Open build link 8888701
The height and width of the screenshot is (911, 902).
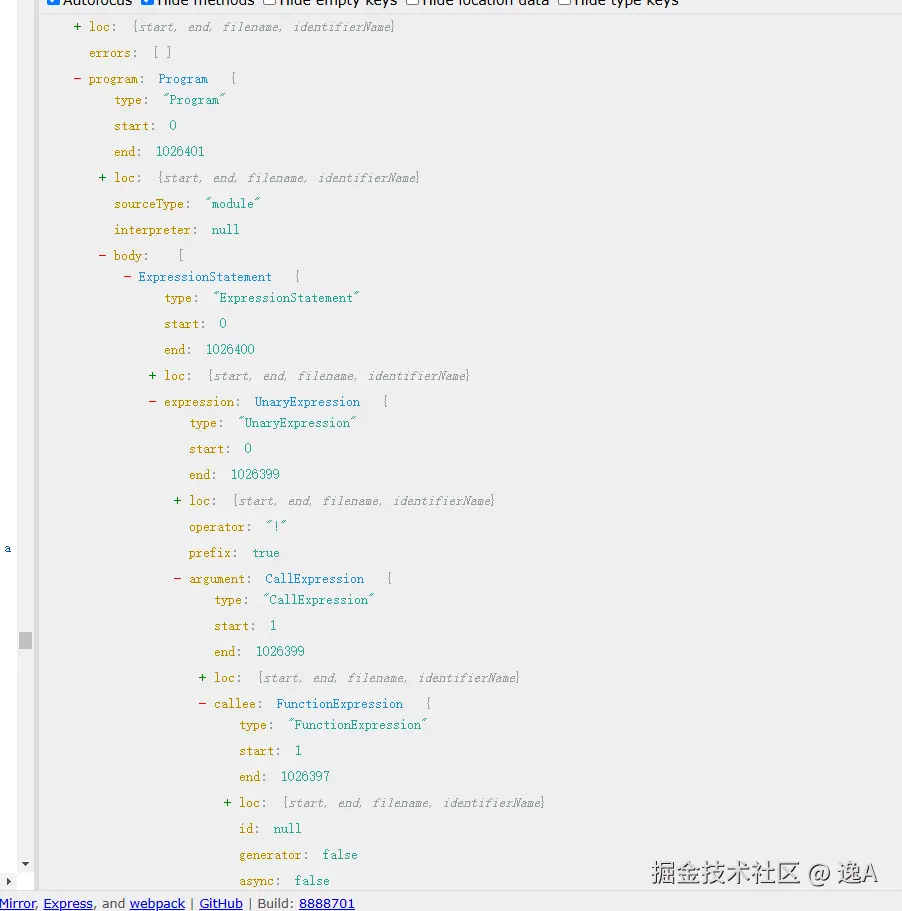(326, 903)
